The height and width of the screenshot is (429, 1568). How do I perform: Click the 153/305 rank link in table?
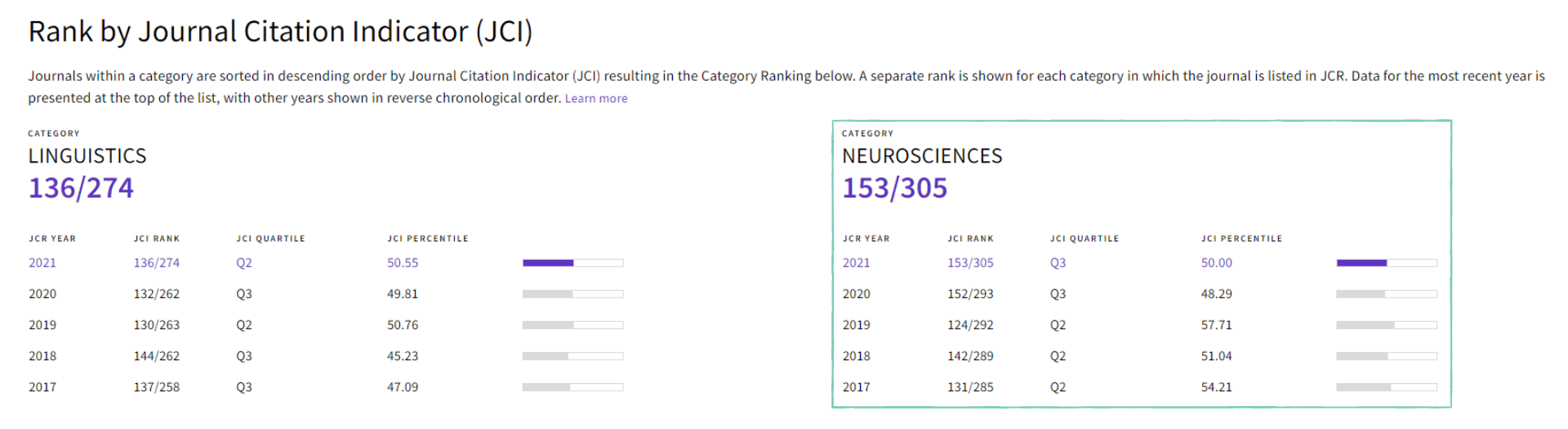[x=970, y=263]
